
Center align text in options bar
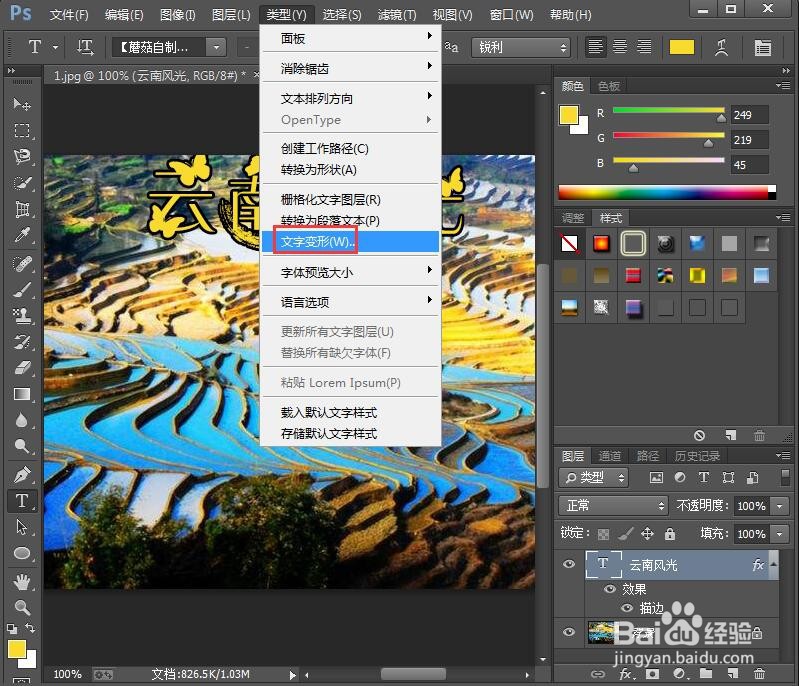(620, 47)
